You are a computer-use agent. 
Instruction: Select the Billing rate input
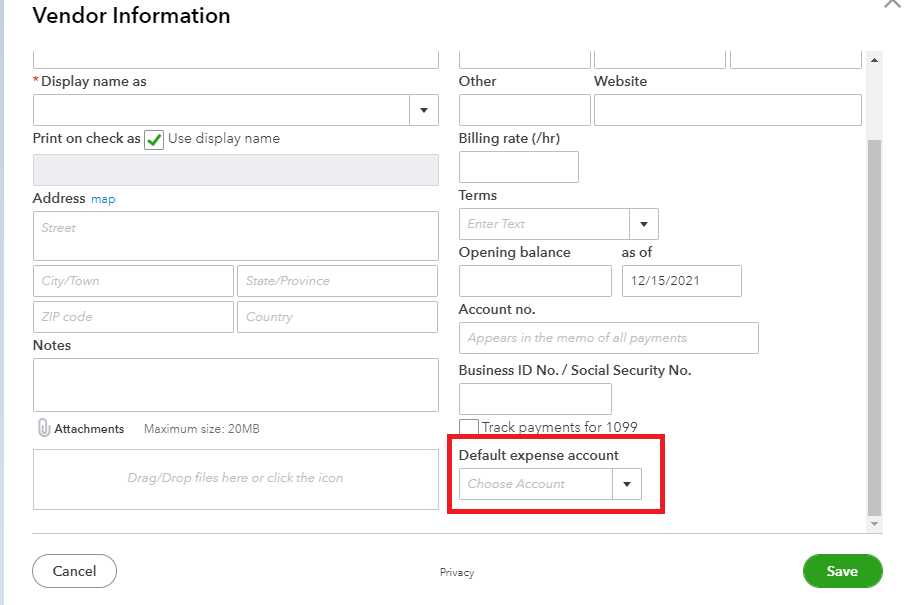click(518, 167)
